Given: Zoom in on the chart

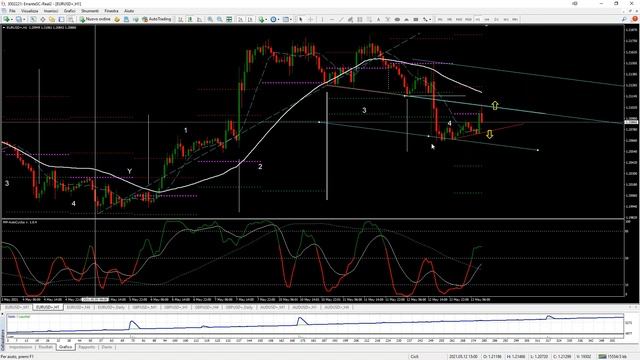Looking at the screenshot, I should 210,19.
